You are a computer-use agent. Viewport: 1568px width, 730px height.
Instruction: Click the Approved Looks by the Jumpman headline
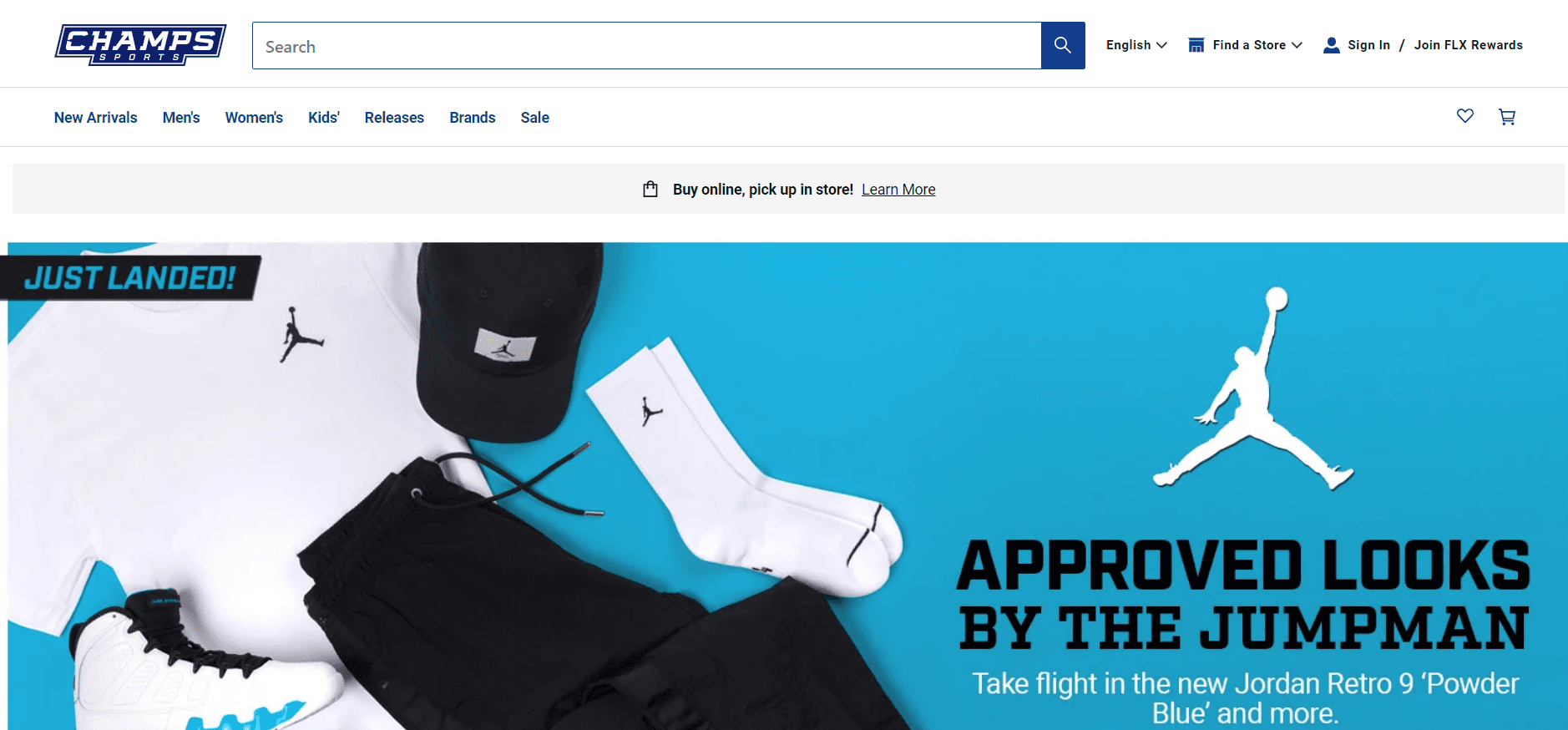(1243, 594)
